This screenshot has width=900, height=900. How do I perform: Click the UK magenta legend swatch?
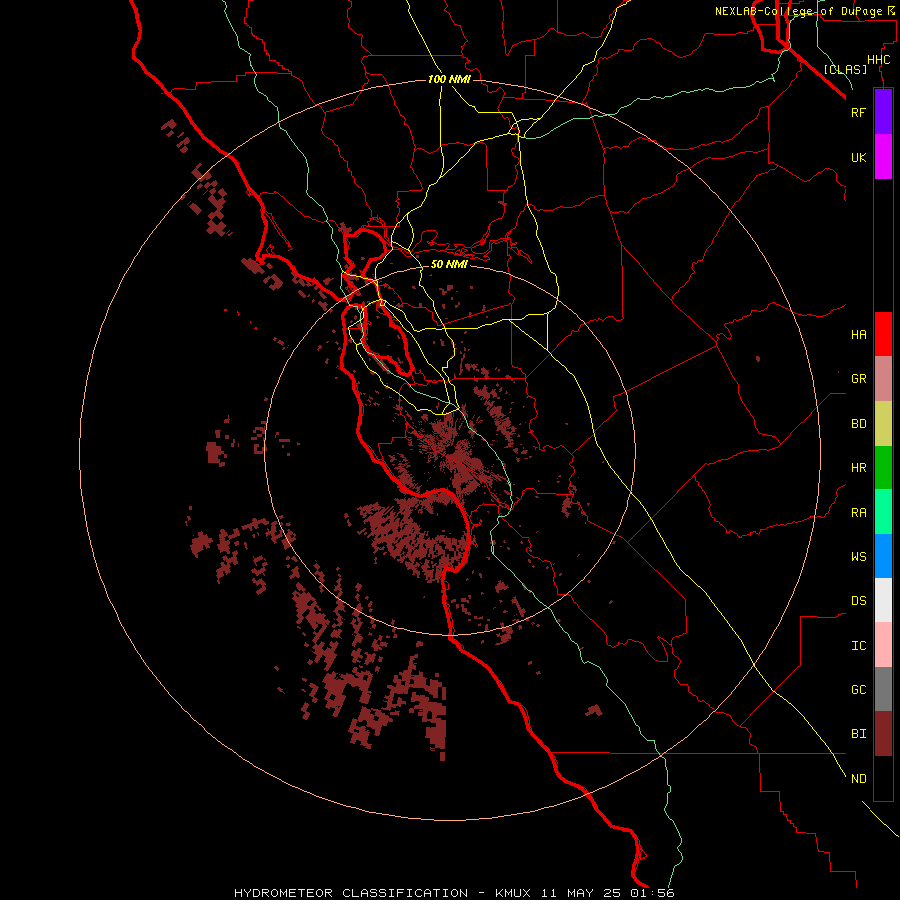point(883,157)
